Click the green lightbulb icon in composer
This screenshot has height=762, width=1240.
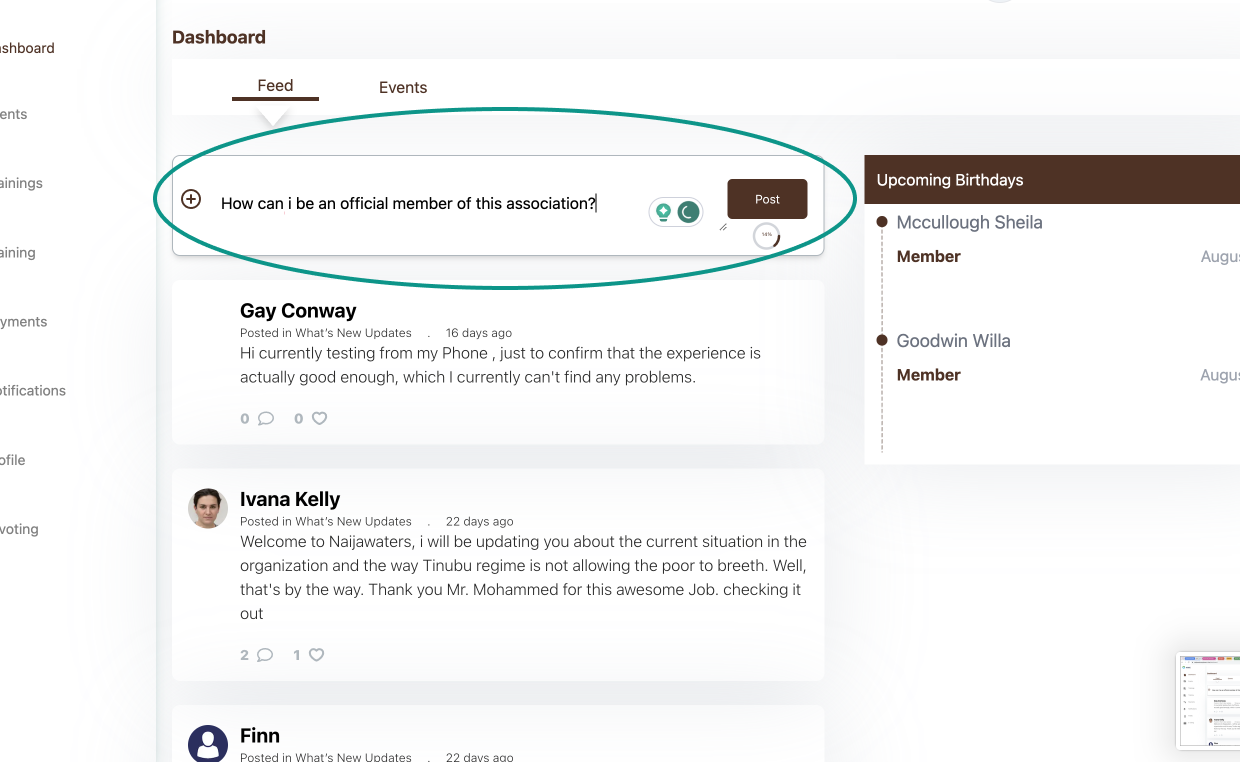point(663,212)
